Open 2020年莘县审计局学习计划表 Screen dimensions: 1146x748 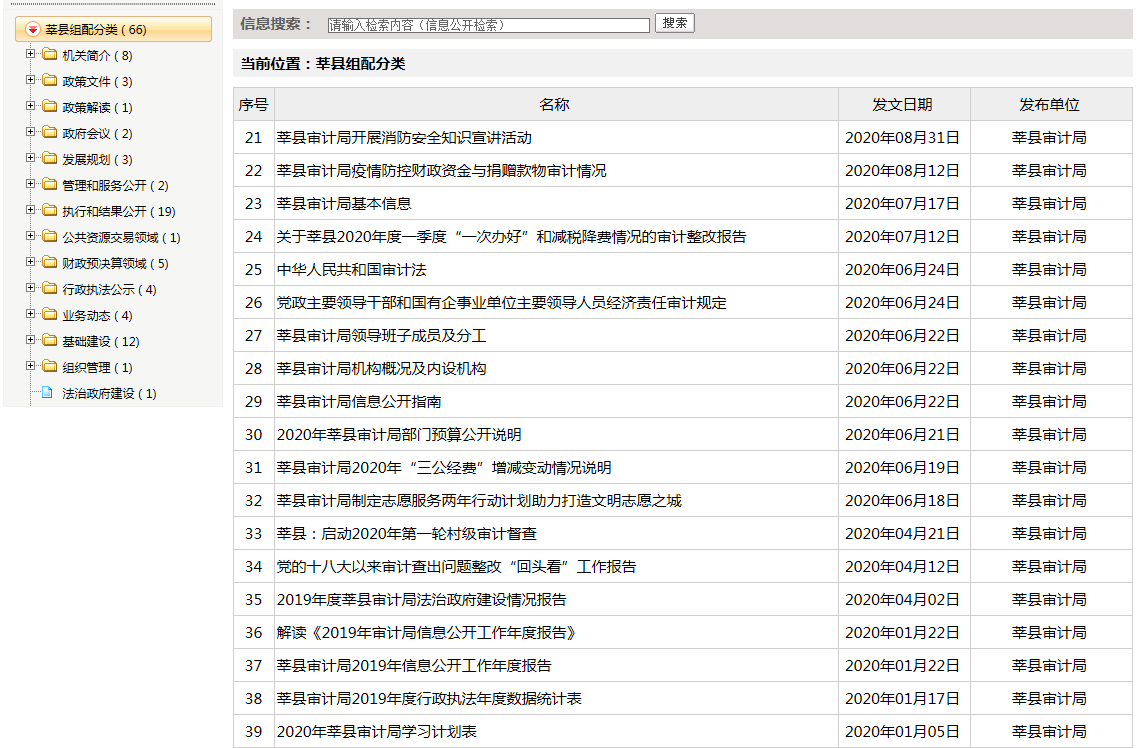point(376,731)
